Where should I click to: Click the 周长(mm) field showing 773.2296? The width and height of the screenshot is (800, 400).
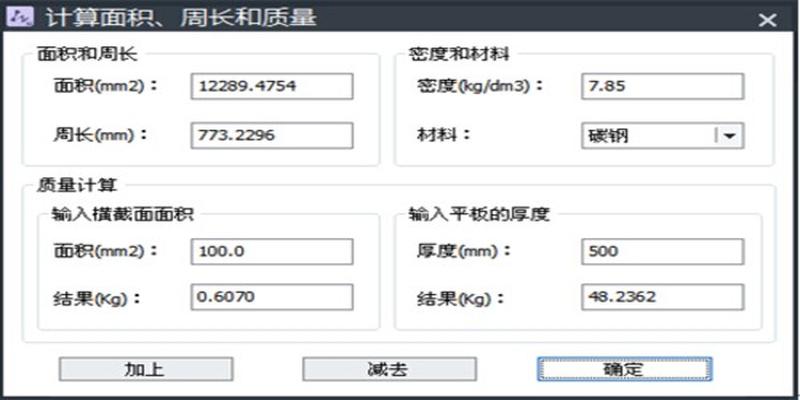tap(272, 136)
